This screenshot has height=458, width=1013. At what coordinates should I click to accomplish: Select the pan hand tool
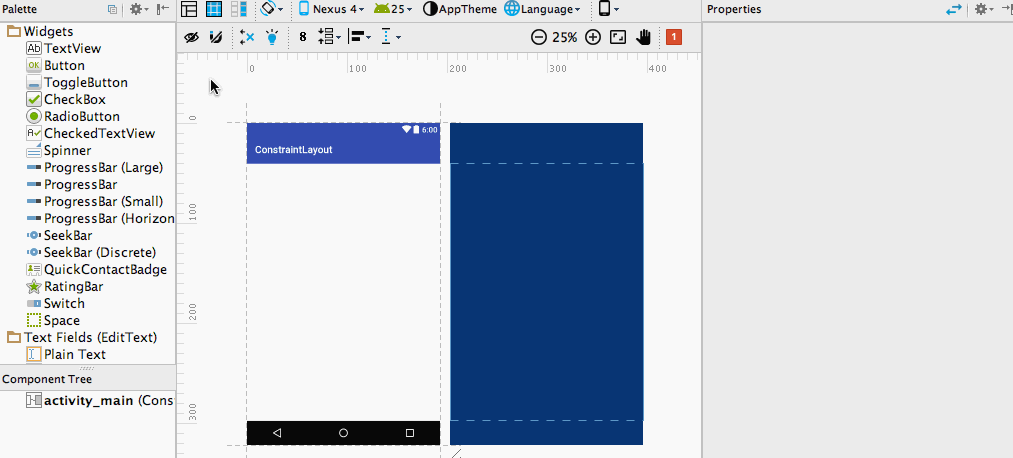pos(643,37)
